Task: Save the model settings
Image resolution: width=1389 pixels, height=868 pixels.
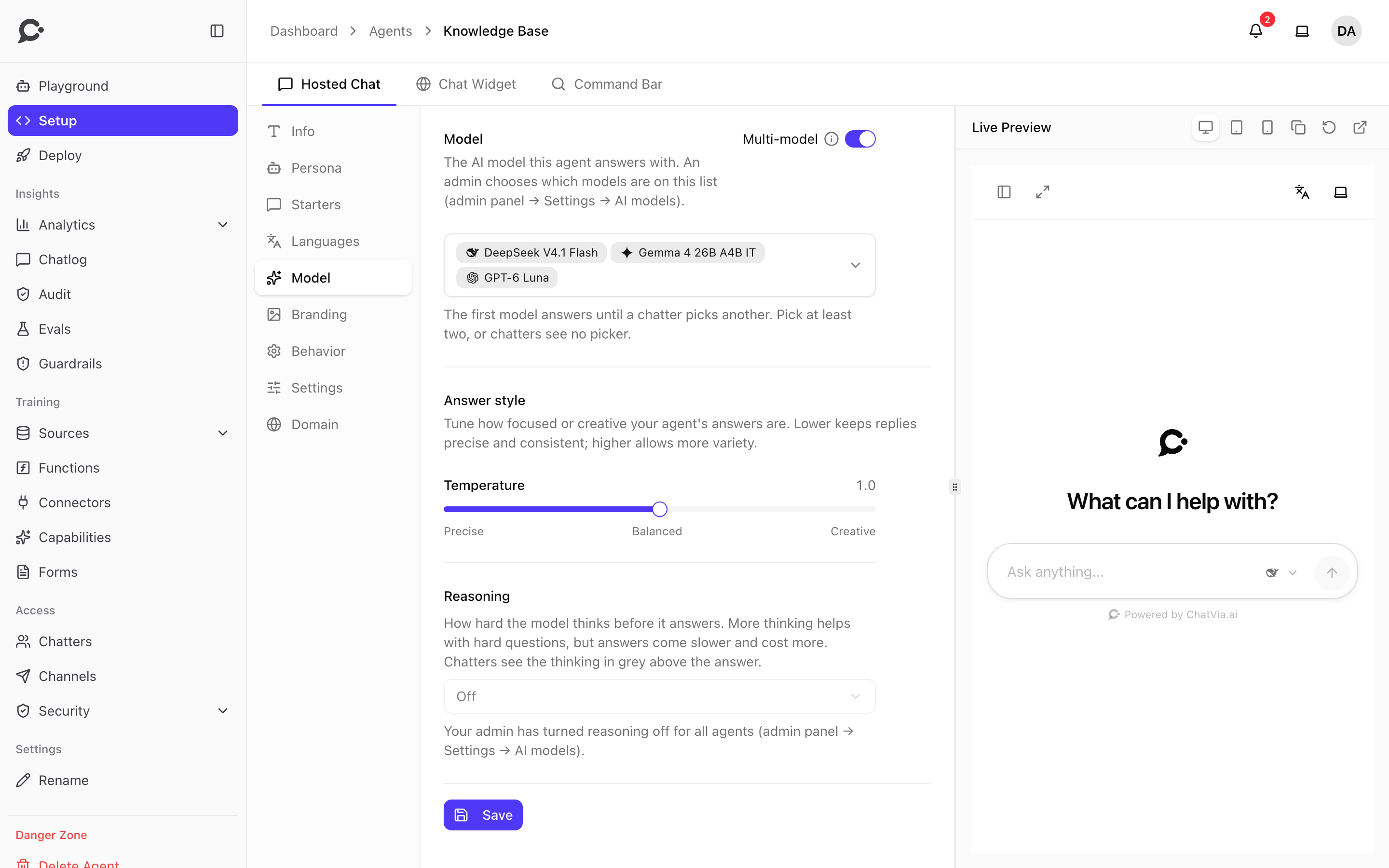Action: [483, 815]
